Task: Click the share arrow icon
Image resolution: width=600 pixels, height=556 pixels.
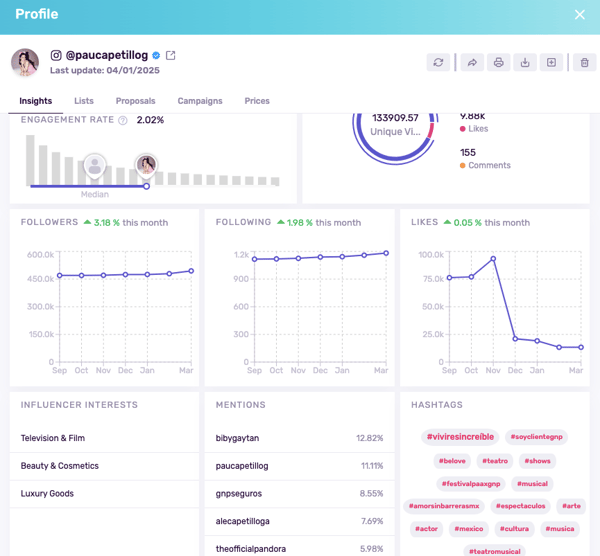Action: coord(472,62)
